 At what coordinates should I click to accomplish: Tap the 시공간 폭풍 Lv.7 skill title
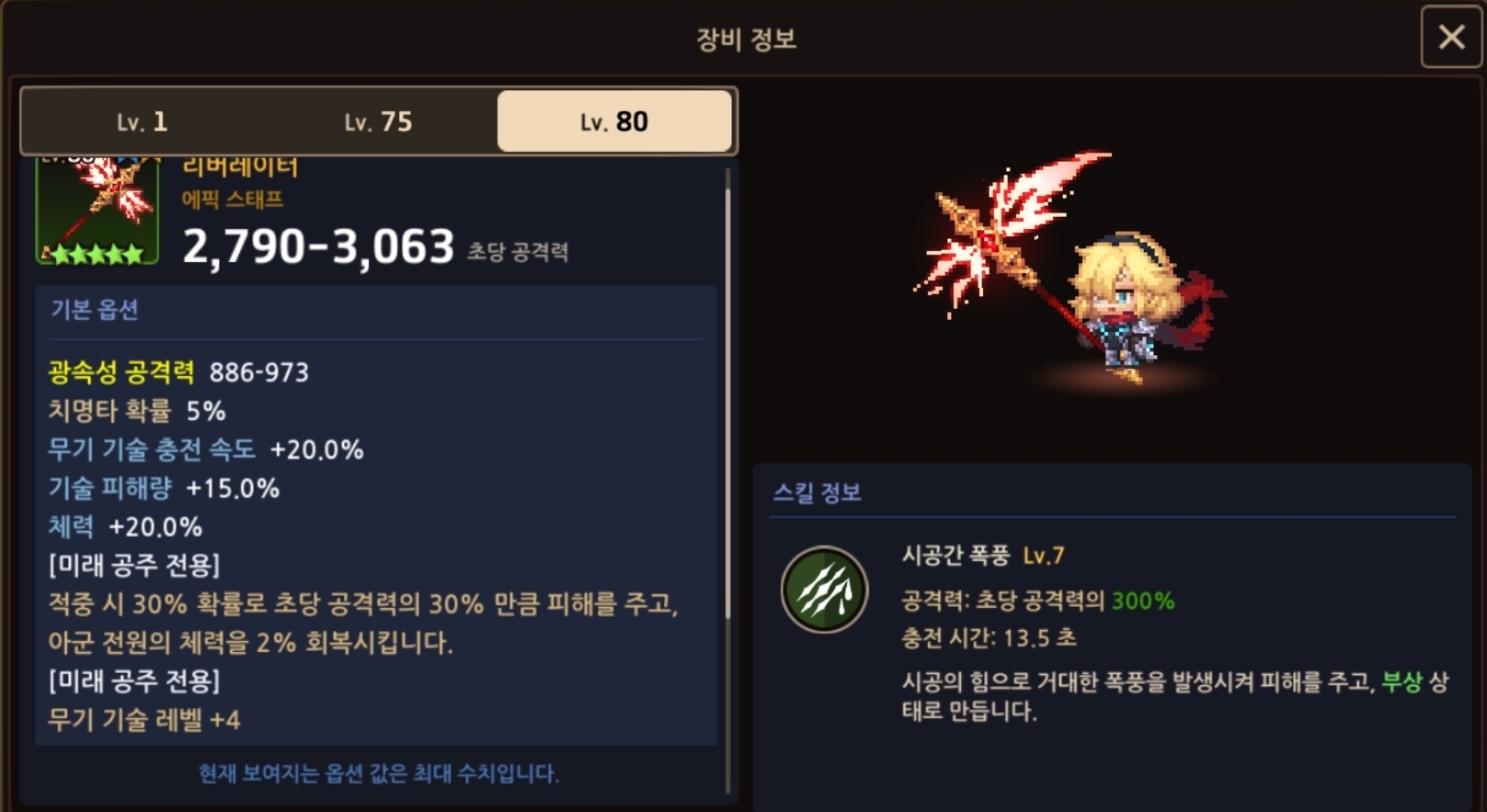(983, 555)
